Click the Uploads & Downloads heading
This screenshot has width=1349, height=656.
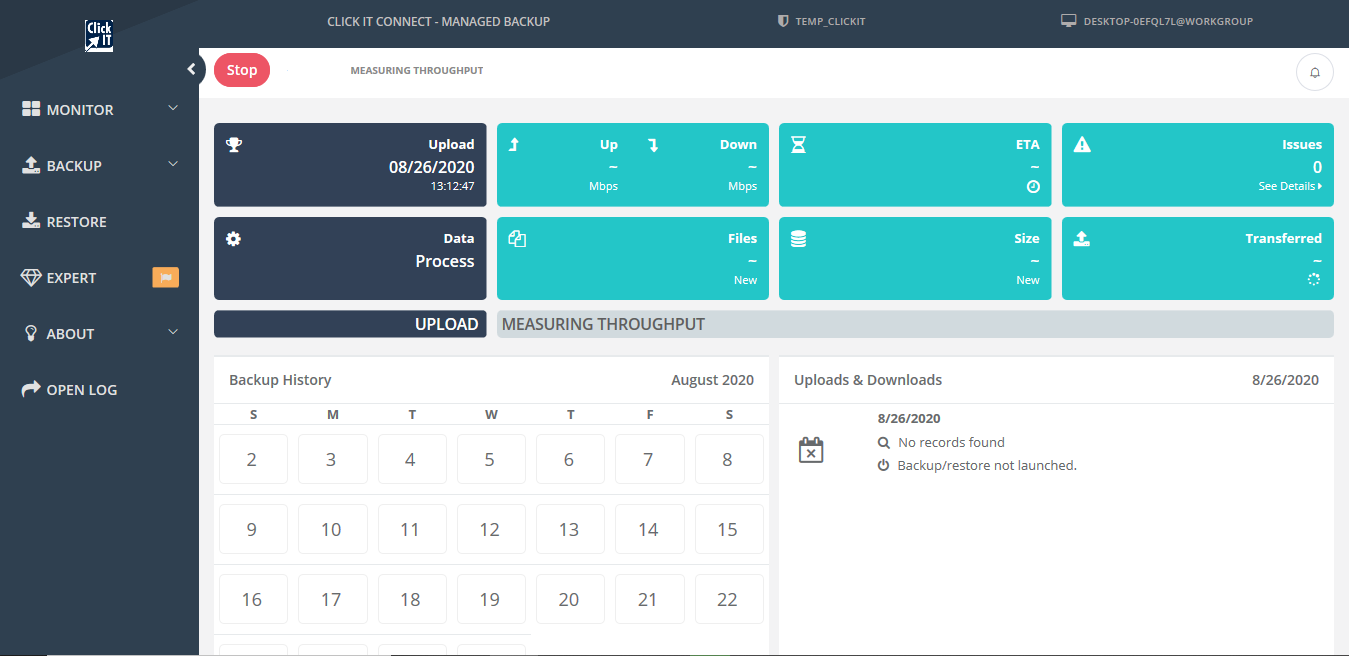coord(868,380)
